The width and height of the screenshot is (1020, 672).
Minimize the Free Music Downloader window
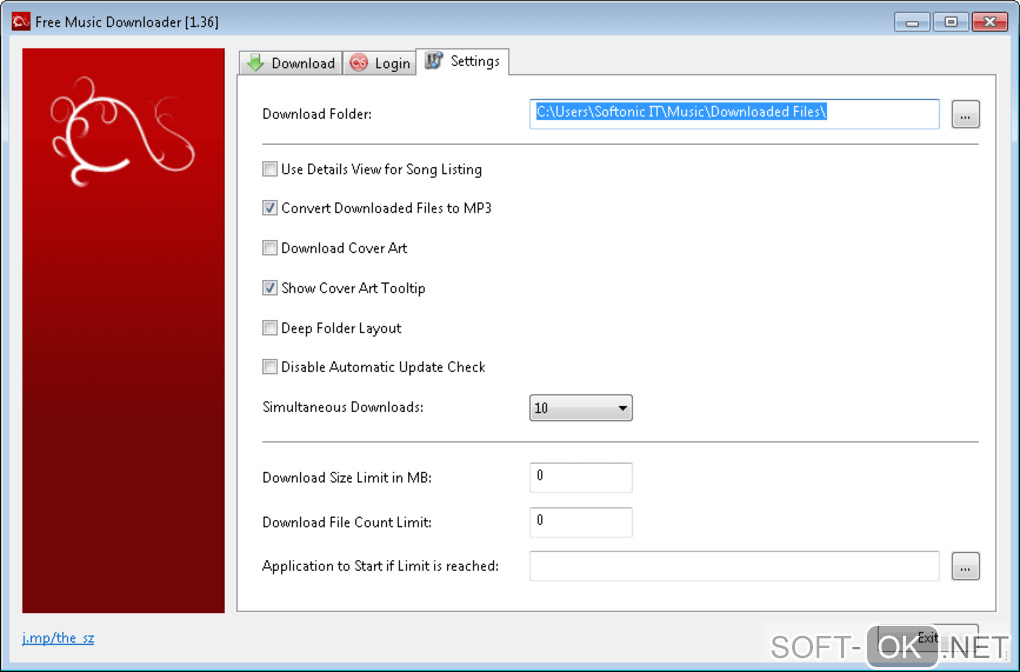pyautogui.click(x=912, y=22)
